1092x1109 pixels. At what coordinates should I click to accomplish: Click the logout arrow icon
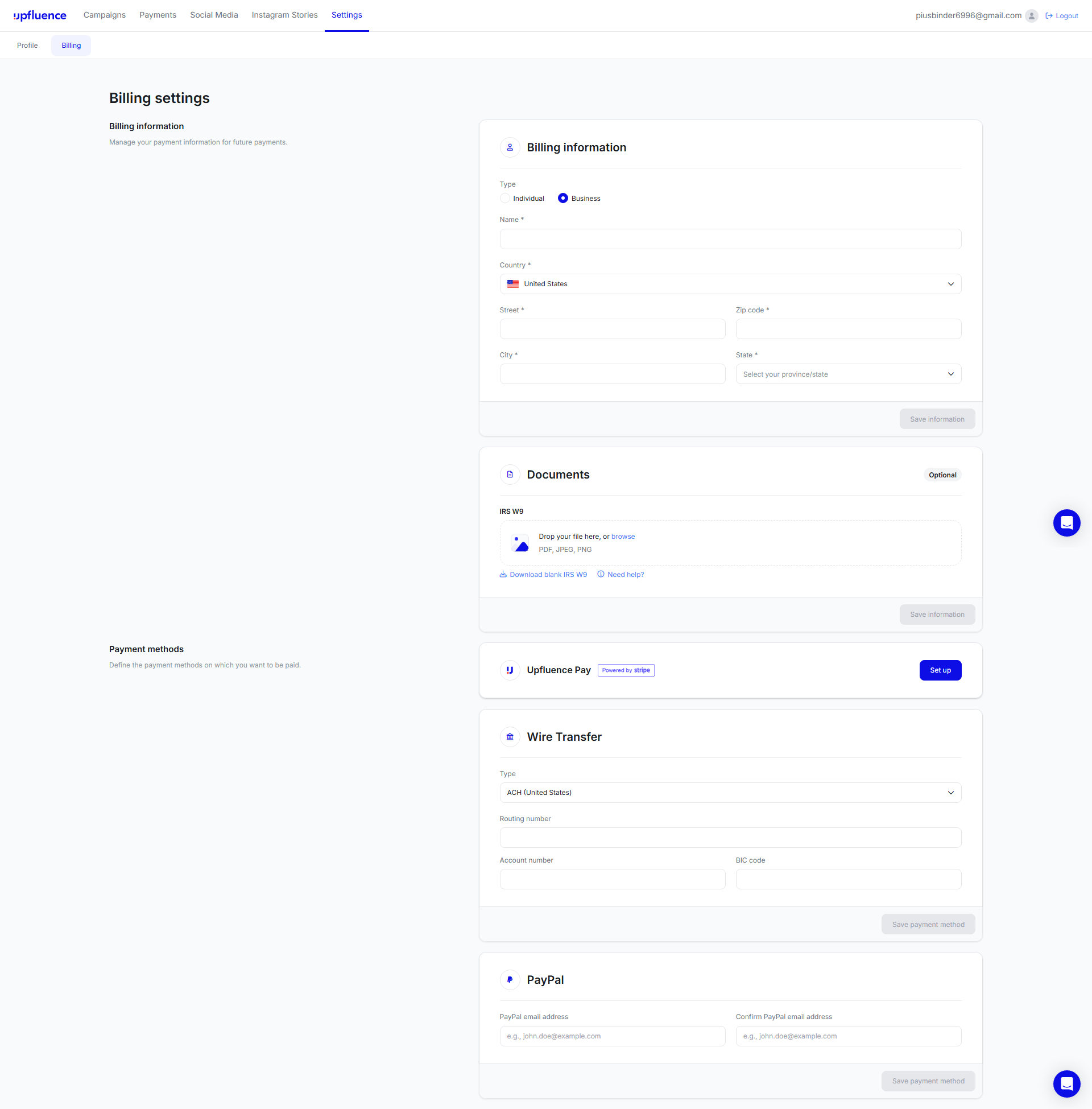click(1049, 16)
